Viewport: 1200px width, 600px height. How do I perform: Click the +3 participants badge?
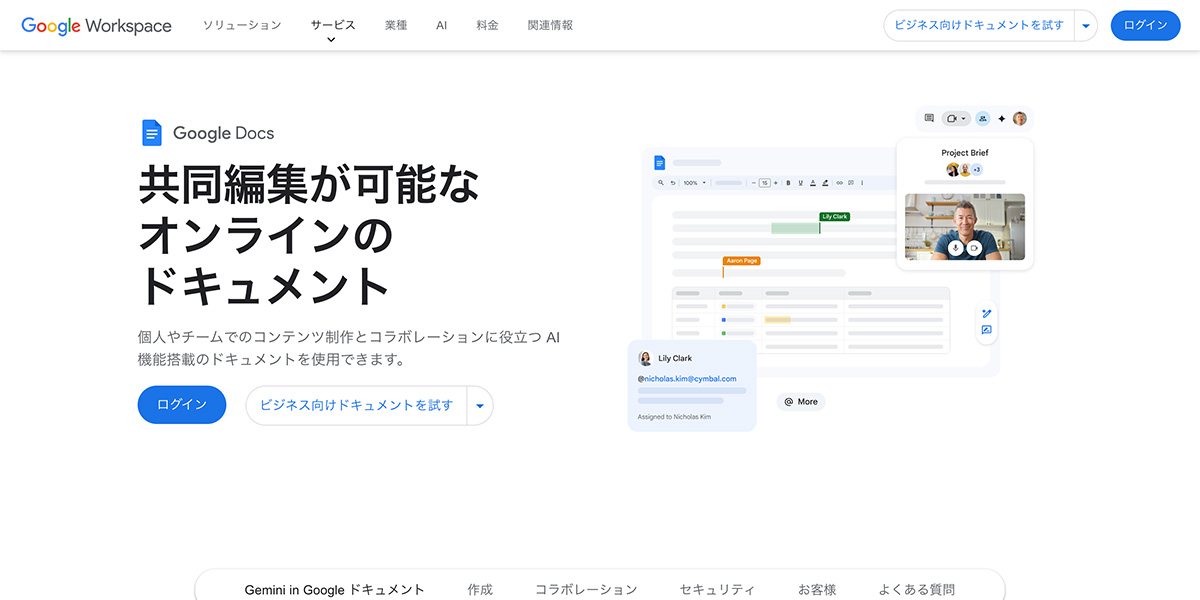click(x=977, y=170)
